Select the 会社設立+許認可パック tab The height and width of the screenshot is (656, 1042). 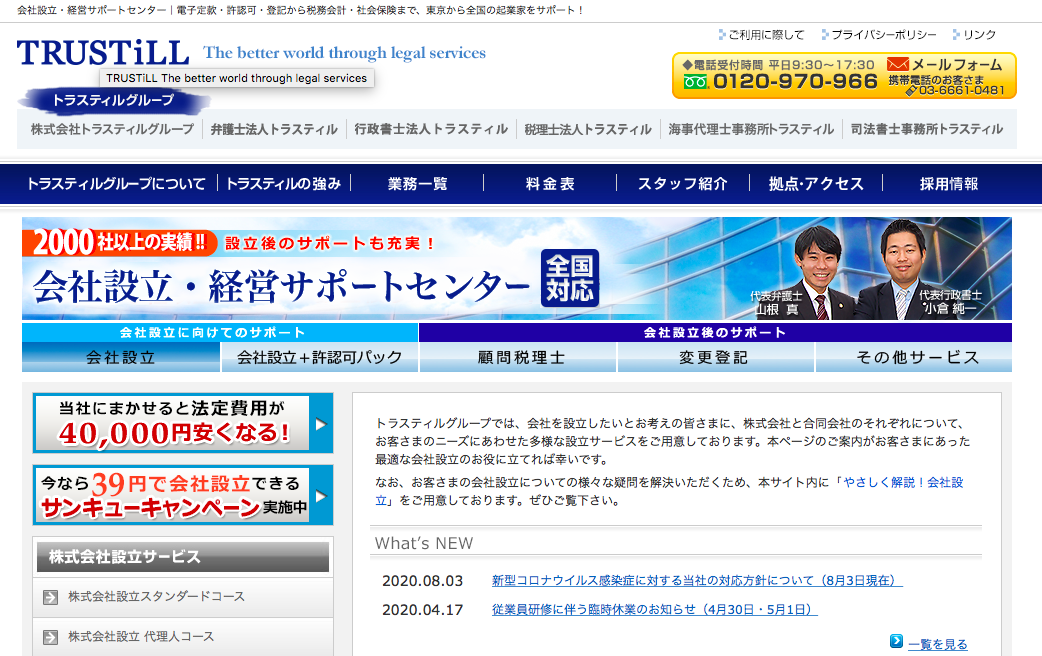[319, 357]
